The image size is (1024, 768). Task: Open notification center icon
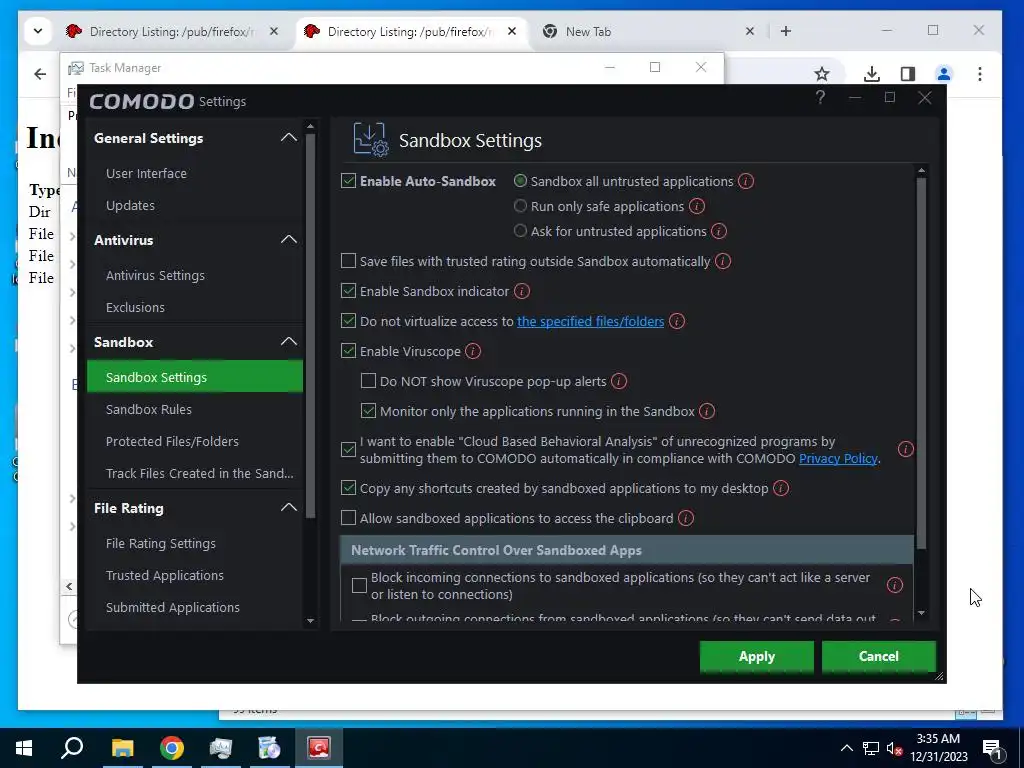[991, 748]
